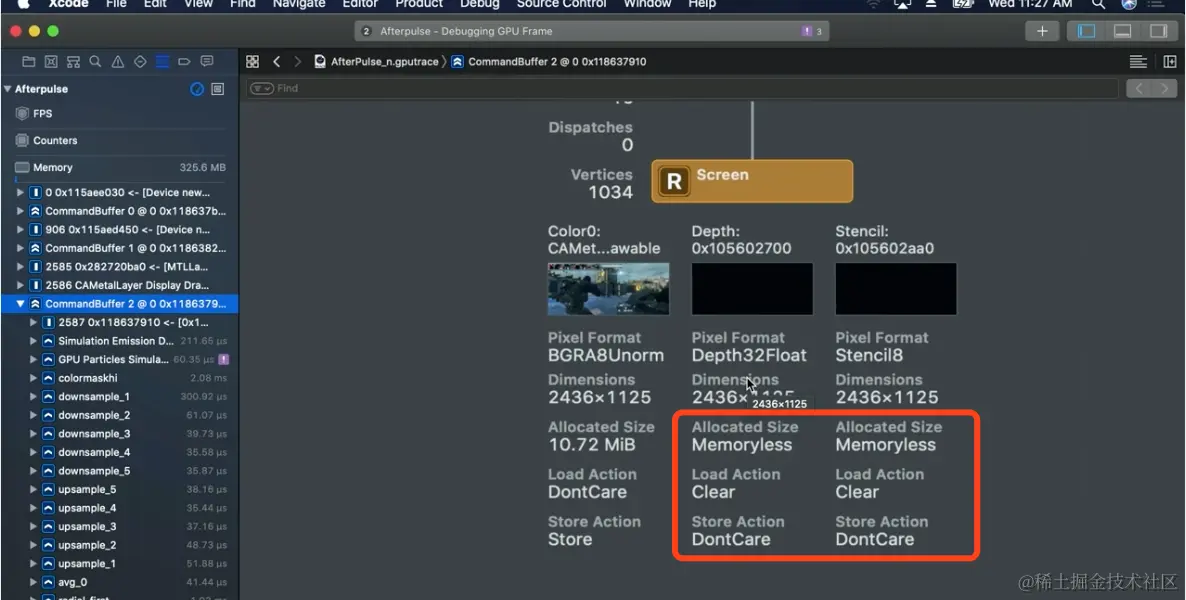This screenshot has height=600, width=1186.
Task: Open the Report navigator icon
Action: click(x=206, y=62)
